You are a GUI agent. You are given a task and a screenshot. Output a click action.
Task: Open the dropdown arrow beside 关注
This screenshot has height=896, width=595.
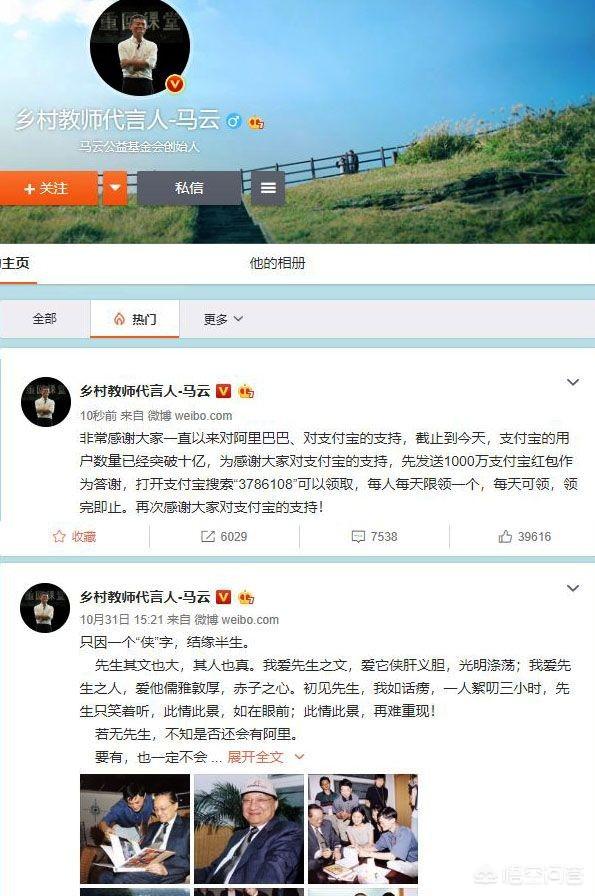[x=115, y=188]
